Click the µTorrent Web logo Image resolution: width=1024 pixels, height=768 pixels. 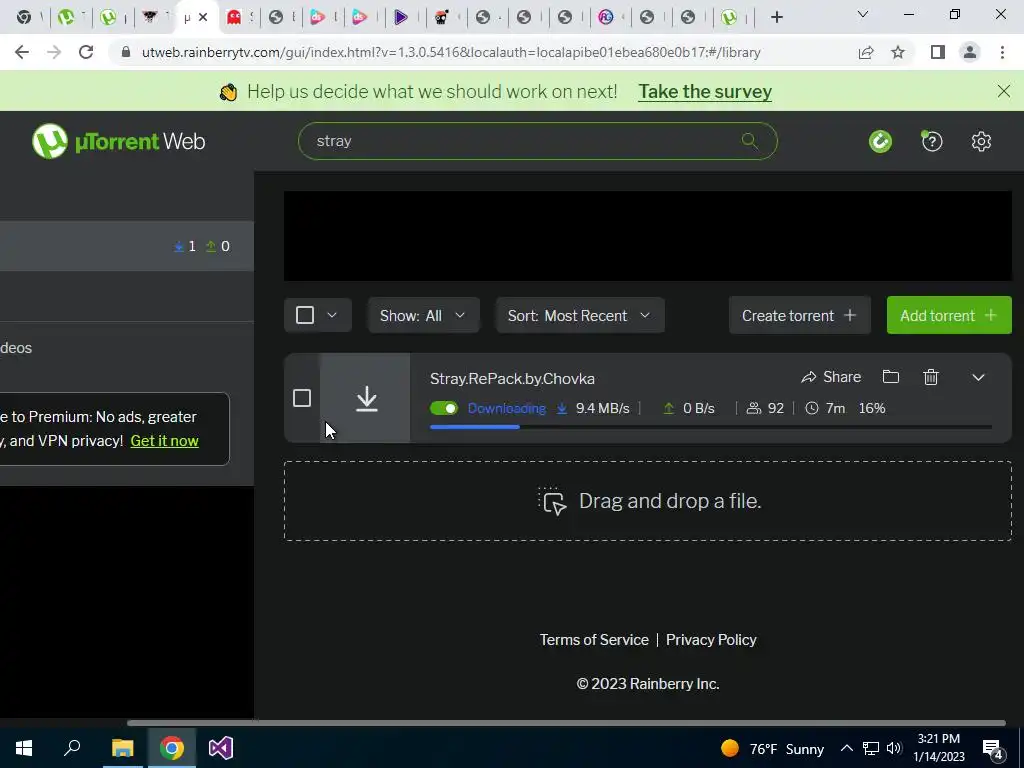tap(119, 141)
